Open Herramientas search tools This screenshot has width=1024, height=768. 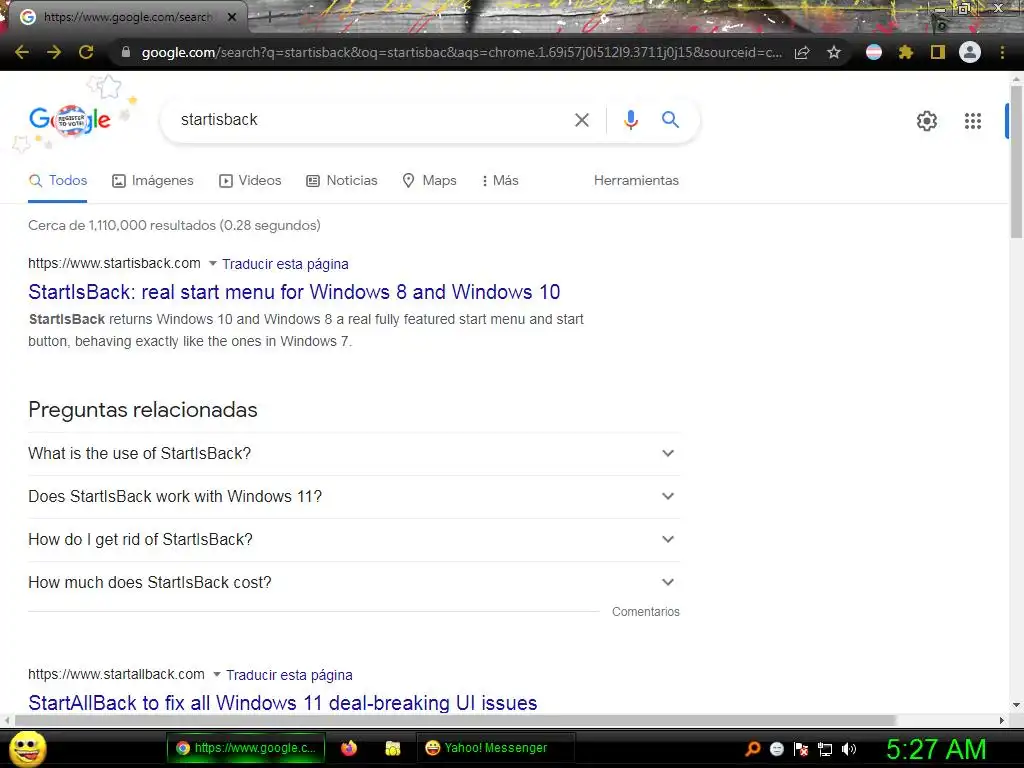click(x=636, y=181)
